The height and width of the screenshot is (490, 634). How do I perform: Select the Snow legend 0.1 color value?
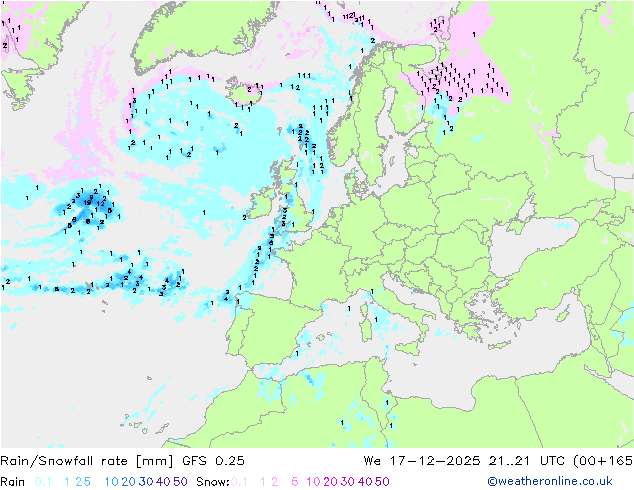click(x=239, y=482)
